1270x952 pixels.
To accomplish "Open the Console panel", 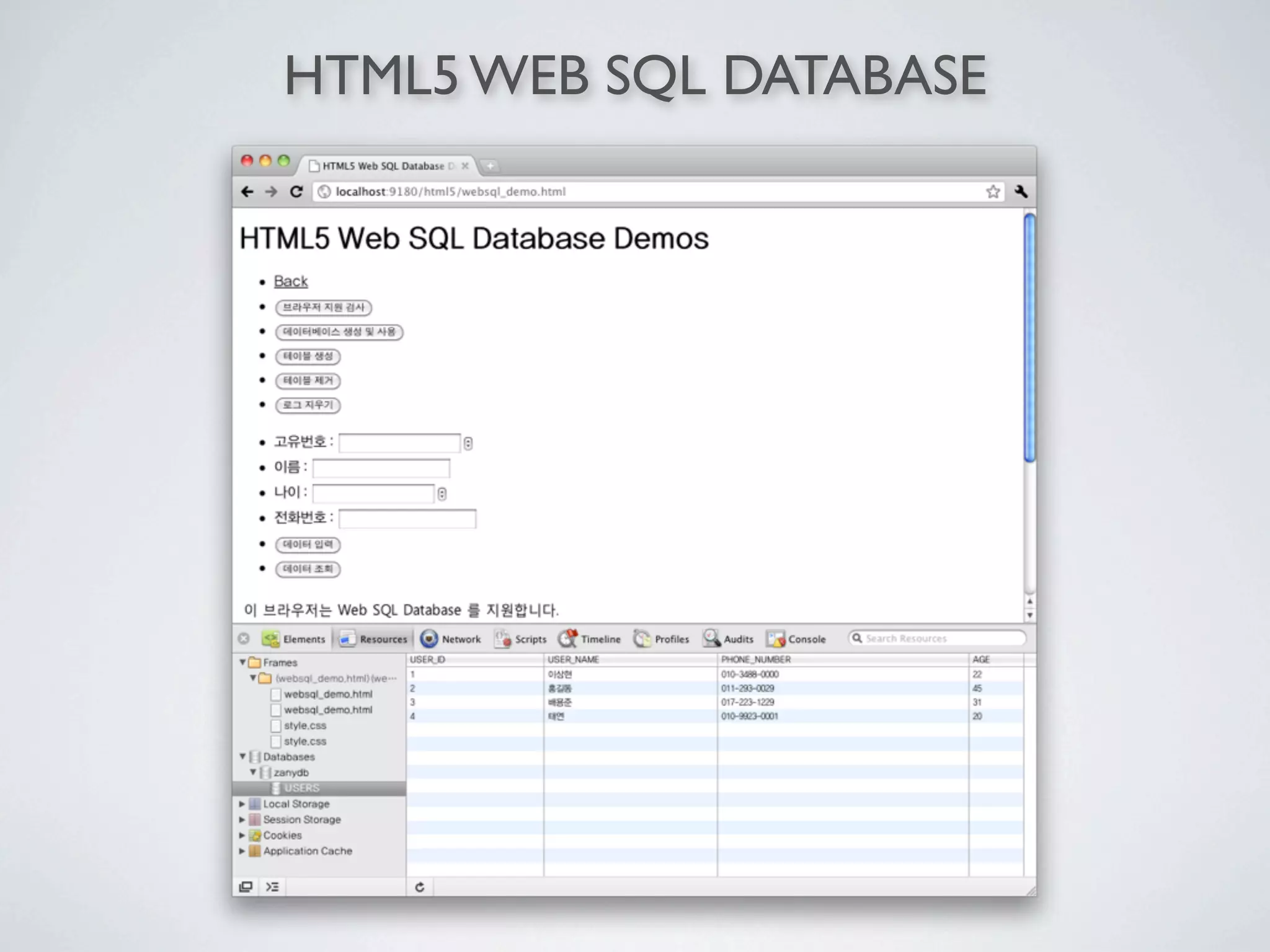I will [796, 638].
